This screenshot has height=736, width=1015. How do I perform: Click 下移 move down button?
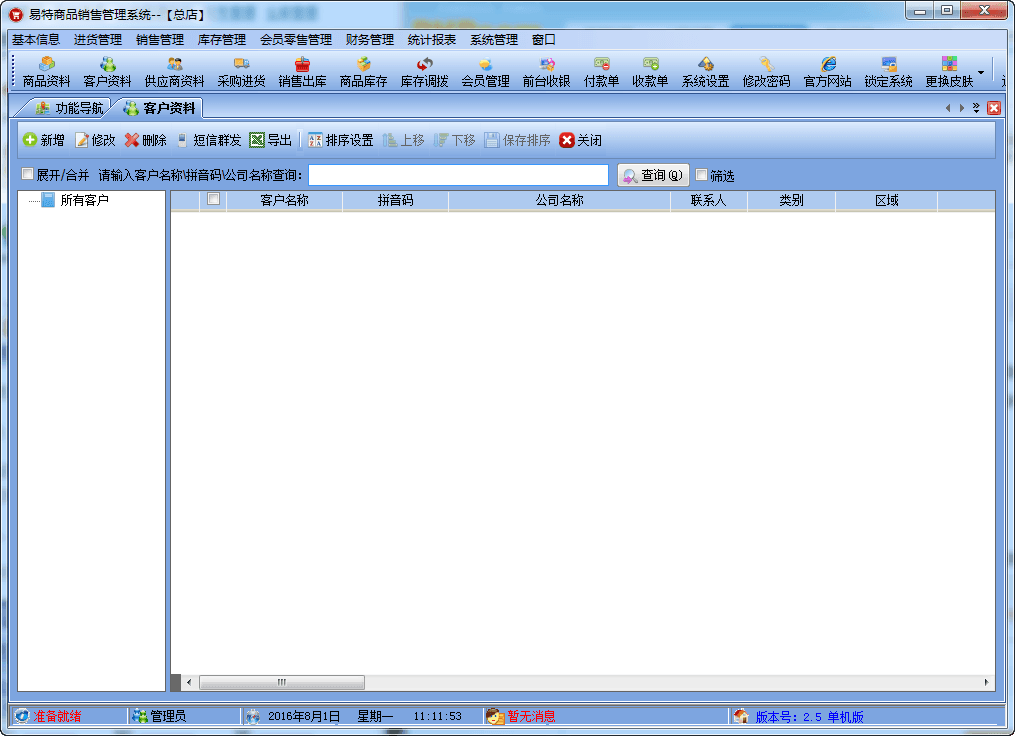tap(454, 140)
